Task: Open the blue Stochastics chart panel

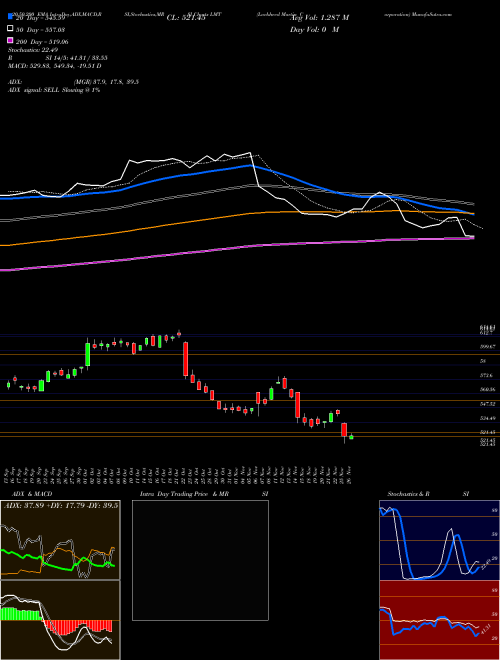Action: [x=439, y=540]
